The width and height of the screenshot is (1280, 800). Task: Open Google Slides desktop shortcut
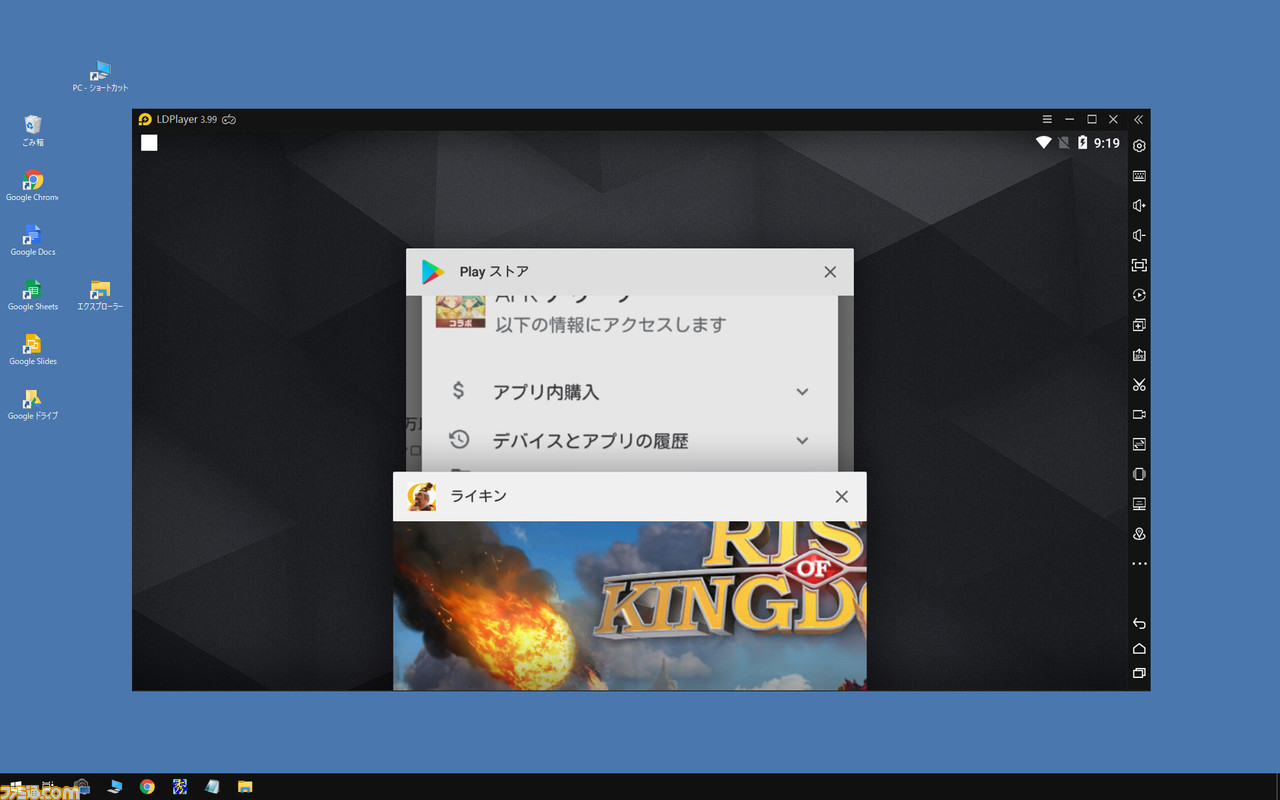[x=33, y=350]
